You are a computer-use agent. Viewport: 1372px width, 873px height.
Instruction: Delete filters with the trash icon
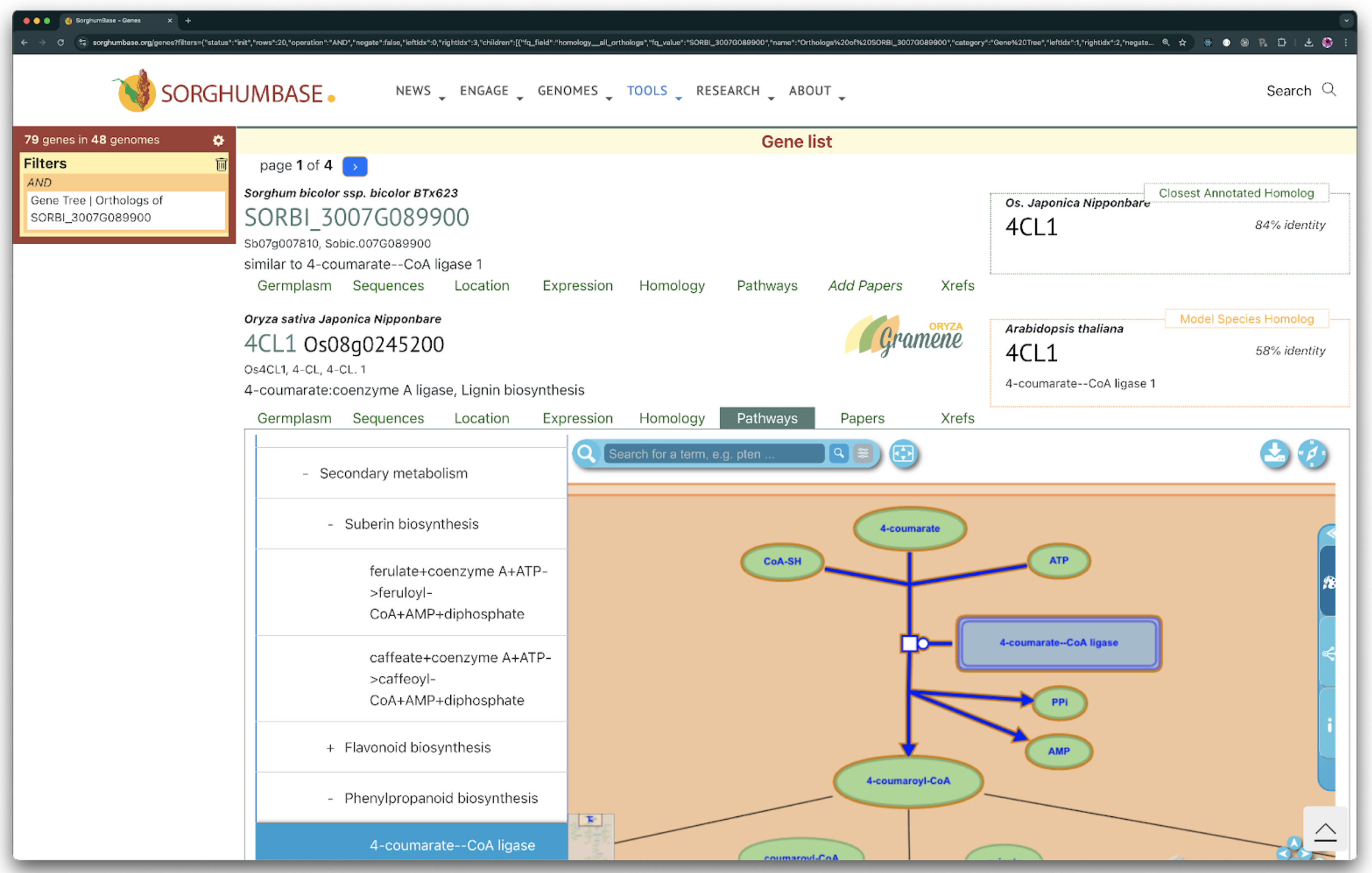pos(221,164)
